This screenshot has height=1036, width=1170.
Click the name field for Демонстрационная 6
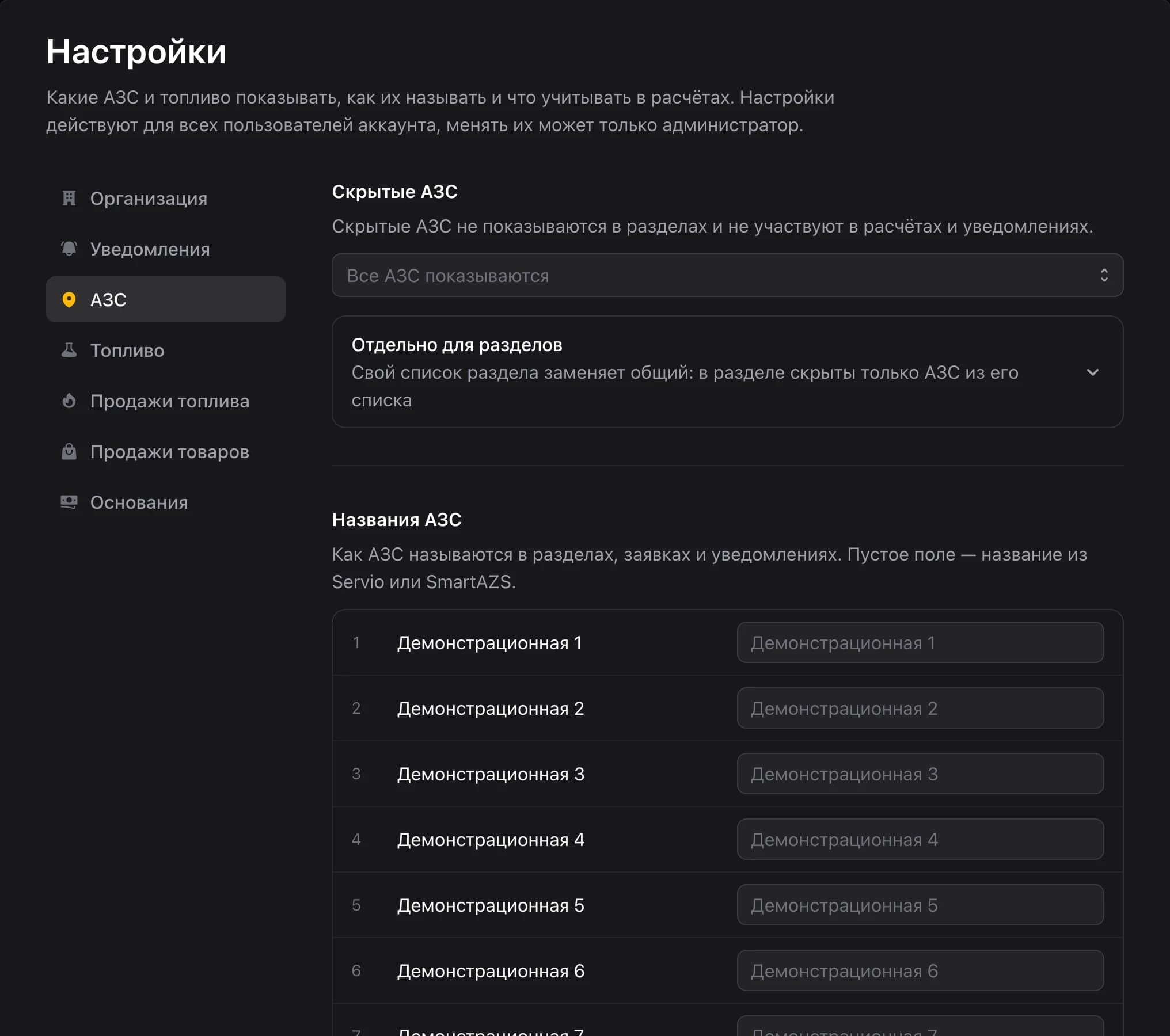coord(920,971)
